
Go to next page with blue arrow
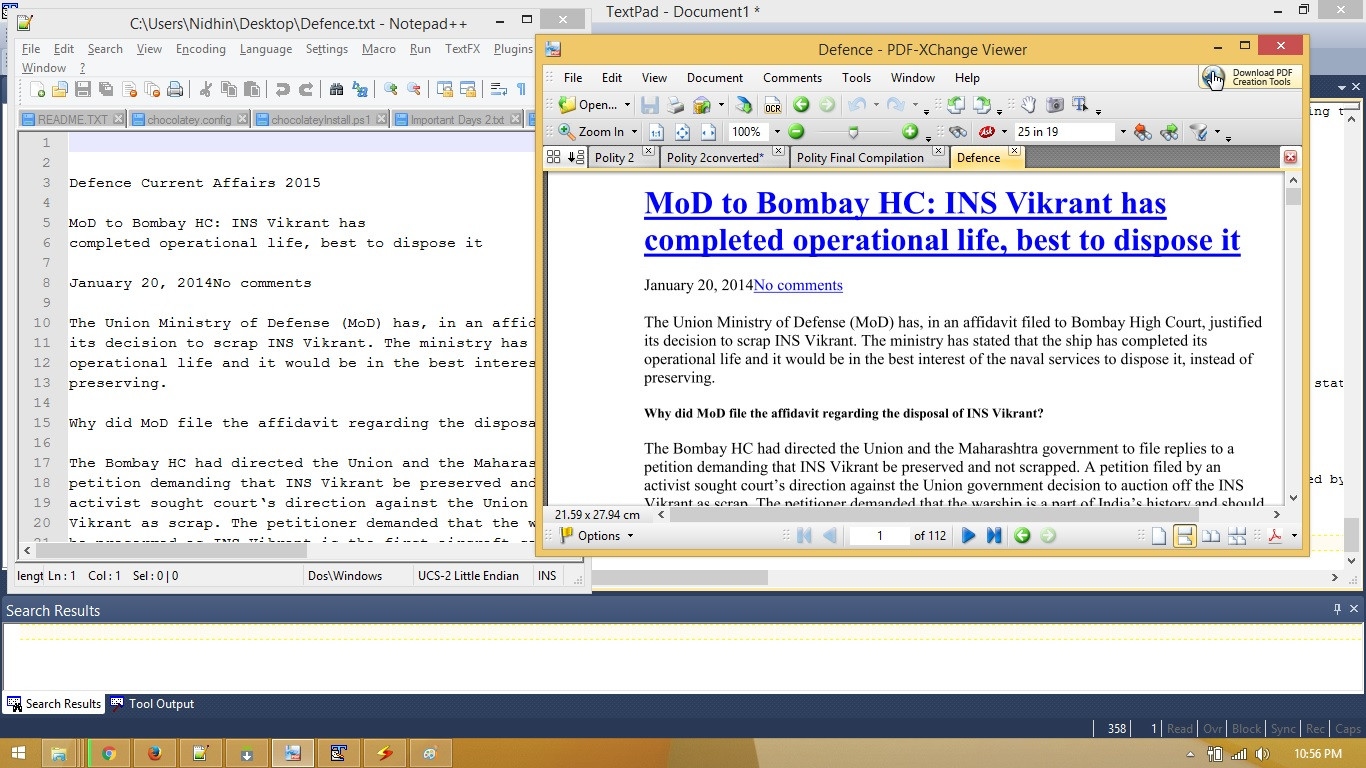coord(968,536)
